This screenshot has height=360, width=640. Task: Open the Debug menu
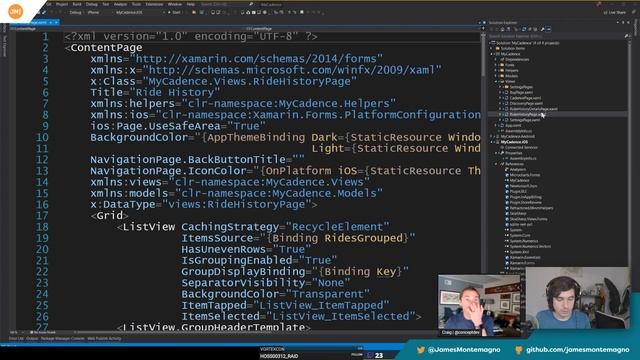pos(91,4)
